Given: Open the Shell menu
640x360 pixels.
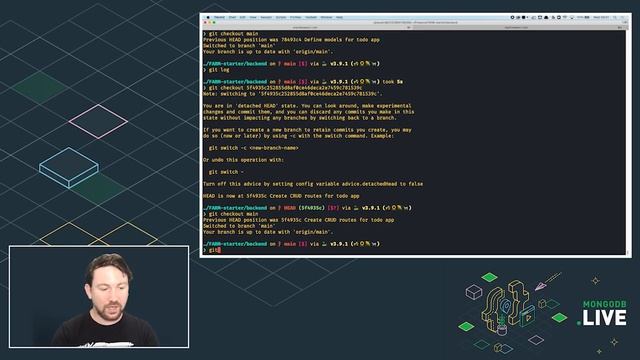Looking at the screenshot, I should (232, 18).
